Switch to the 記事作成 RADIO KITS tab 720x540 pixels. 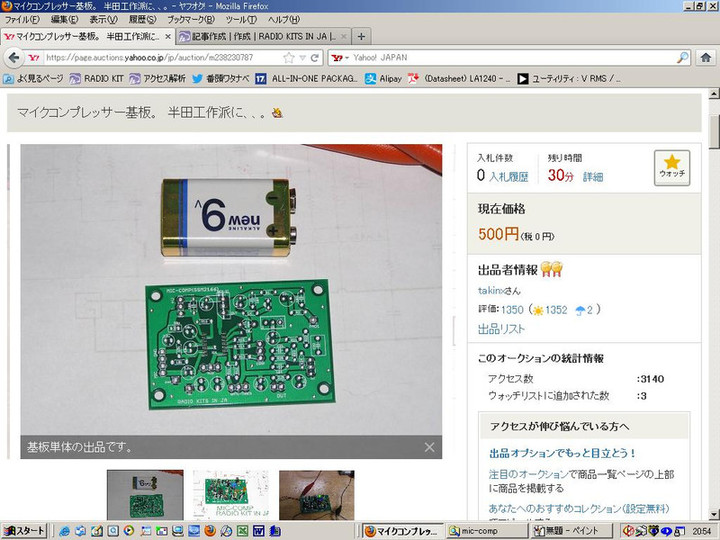(x=263, y=36)
